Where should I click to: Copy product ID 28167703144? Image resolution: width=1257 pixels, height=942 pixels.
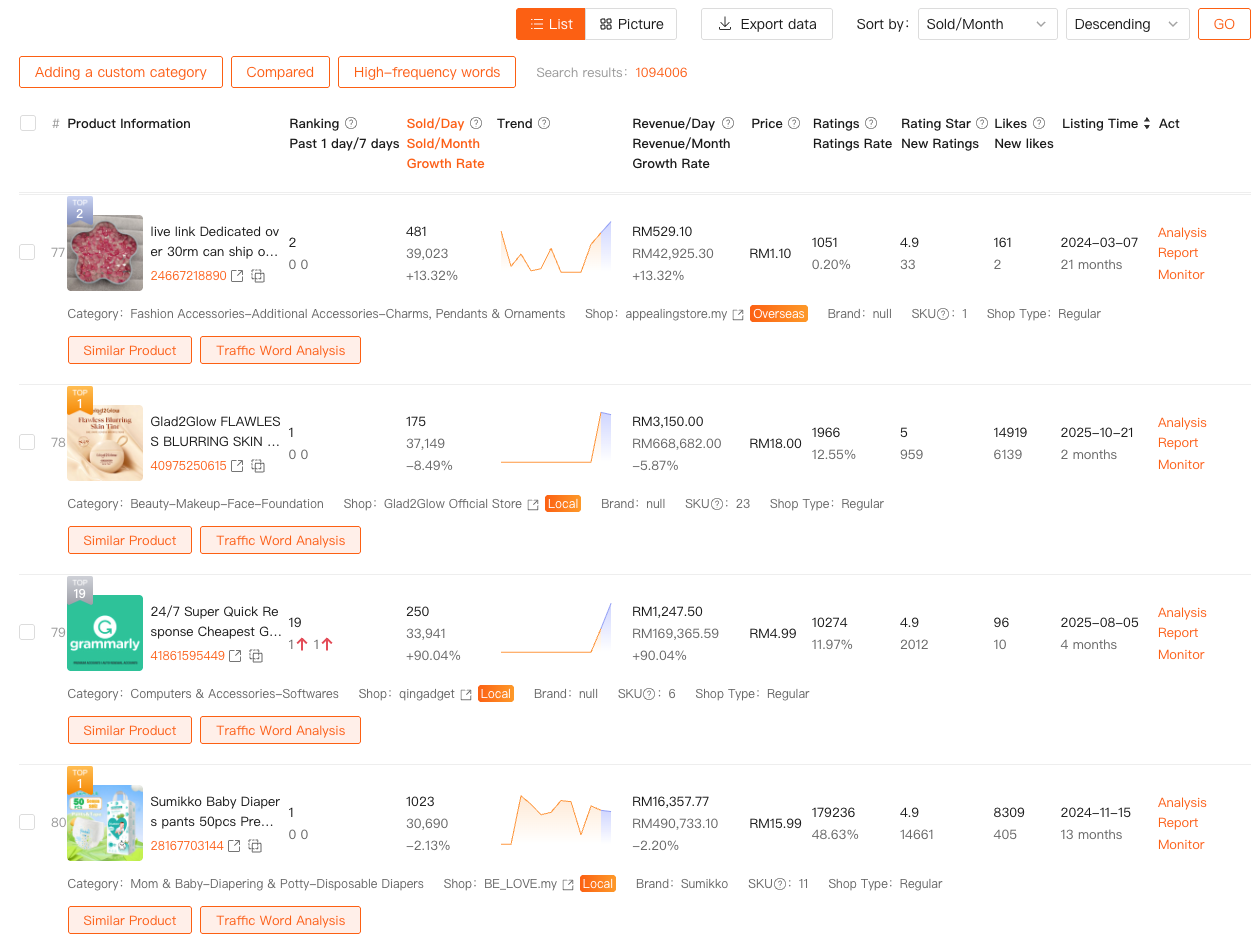[x=255, y=846]
